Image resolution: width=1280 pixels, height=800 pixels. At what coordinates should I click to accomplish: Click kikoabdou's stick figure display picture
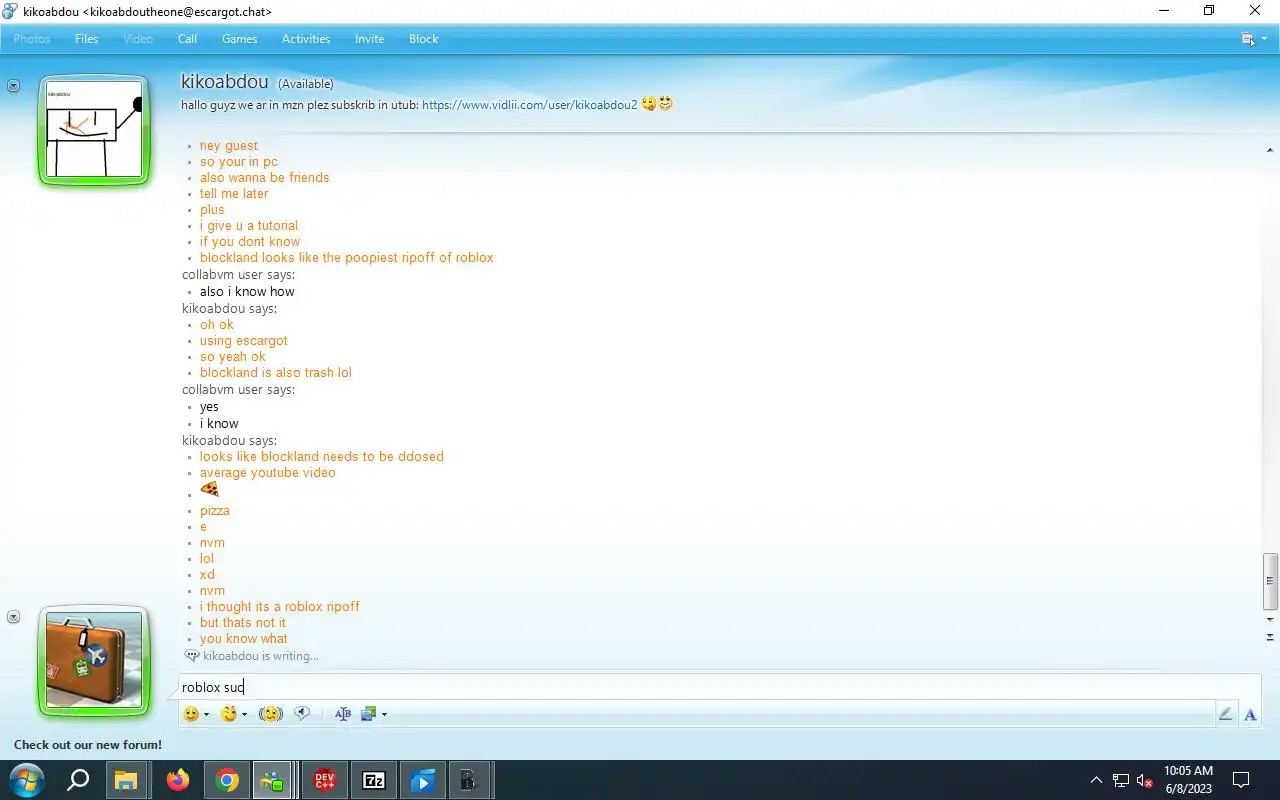click(x=94, y=130)
